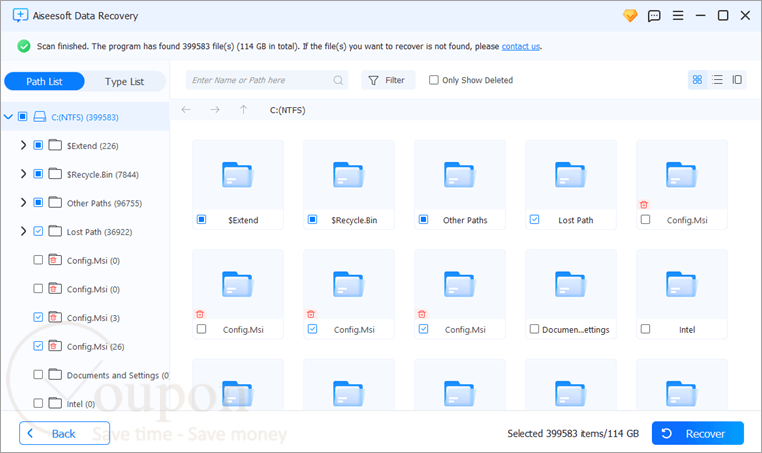Click the $Extend folder icon in tree
The width and height of the screenshot is (762, 453).
tap(55, 145)
